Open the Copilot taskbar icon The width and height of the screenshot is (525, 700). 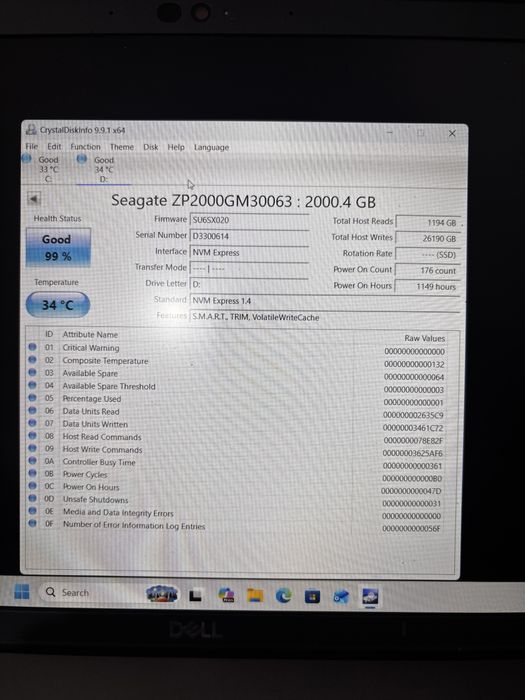(x=227, y=595)
